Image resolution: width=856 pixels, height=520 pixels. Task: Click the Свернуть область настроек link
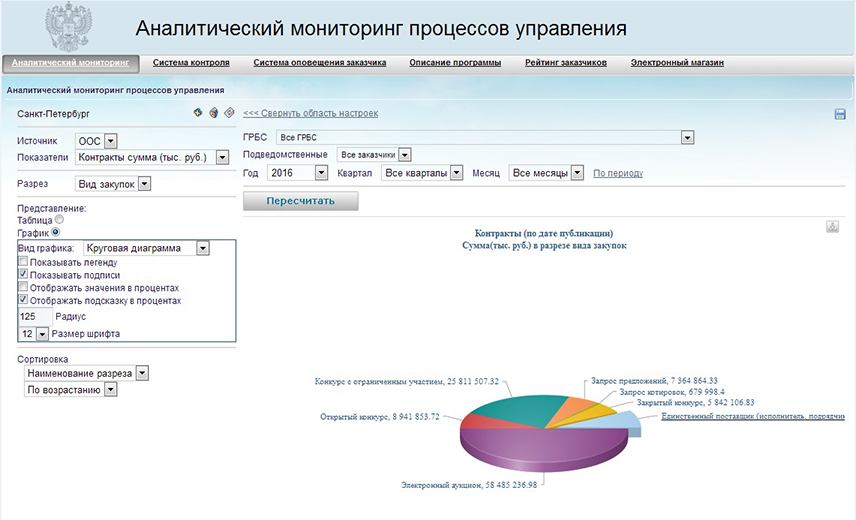pos(310,114)
